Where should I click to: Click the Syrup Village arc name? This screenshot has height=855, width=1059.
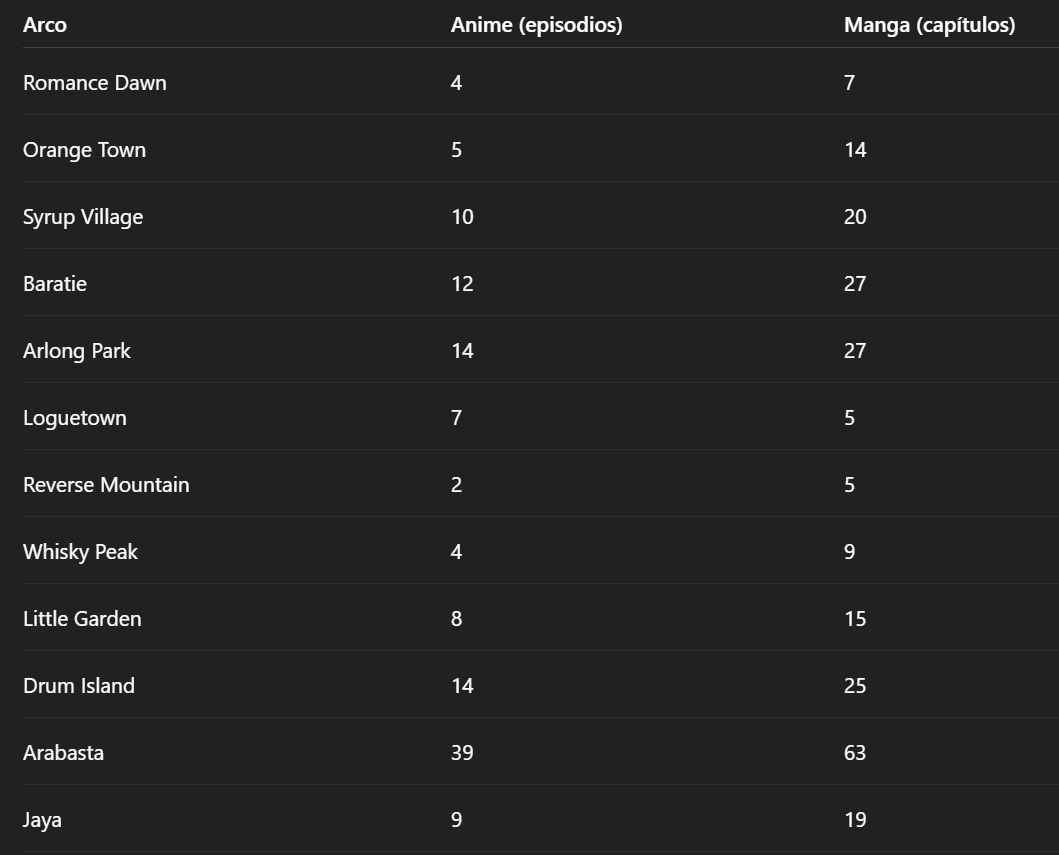[83, 217]
